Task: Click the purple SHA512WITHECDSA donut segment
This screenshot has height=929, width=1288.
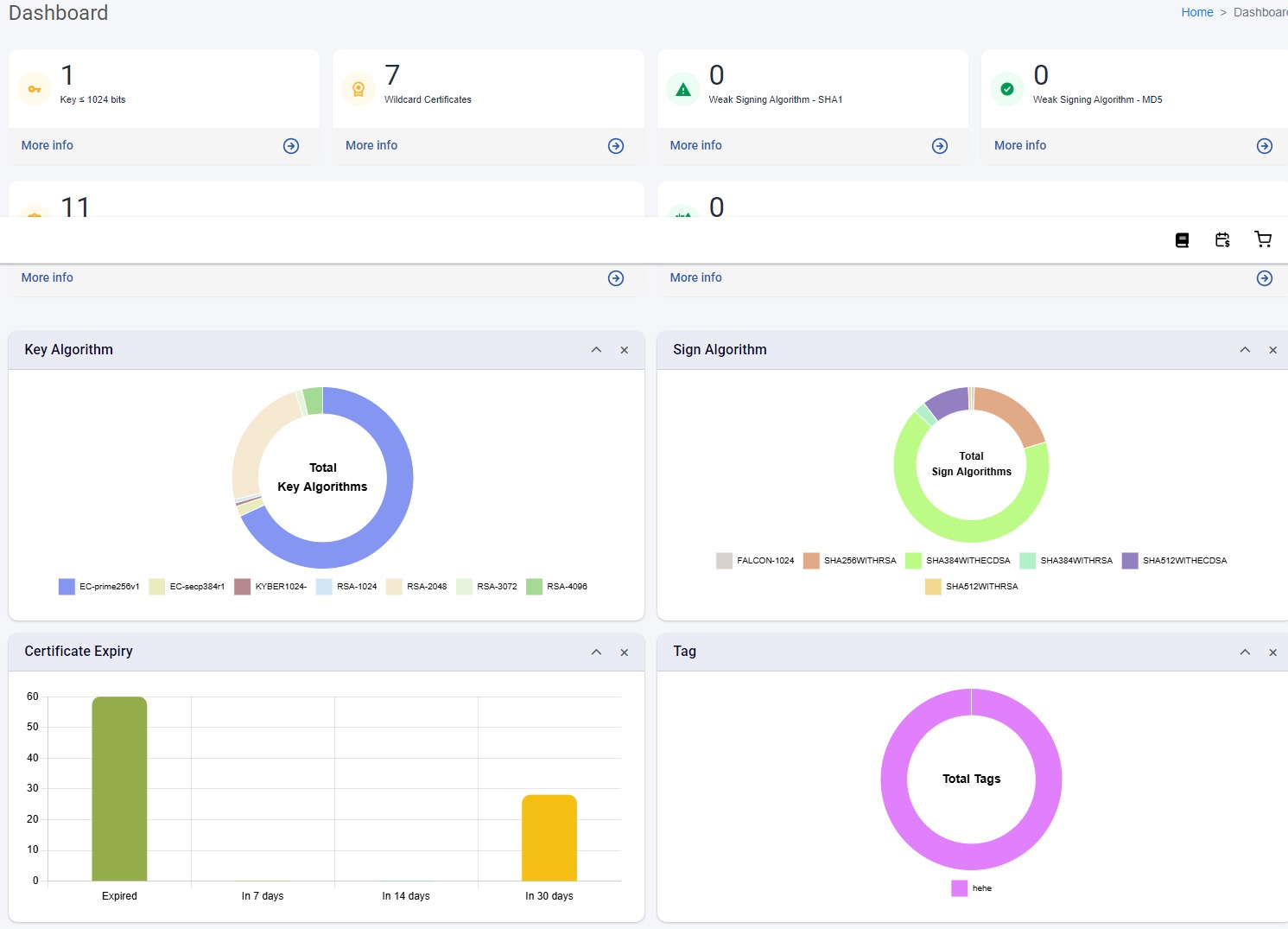Action: 949,402
